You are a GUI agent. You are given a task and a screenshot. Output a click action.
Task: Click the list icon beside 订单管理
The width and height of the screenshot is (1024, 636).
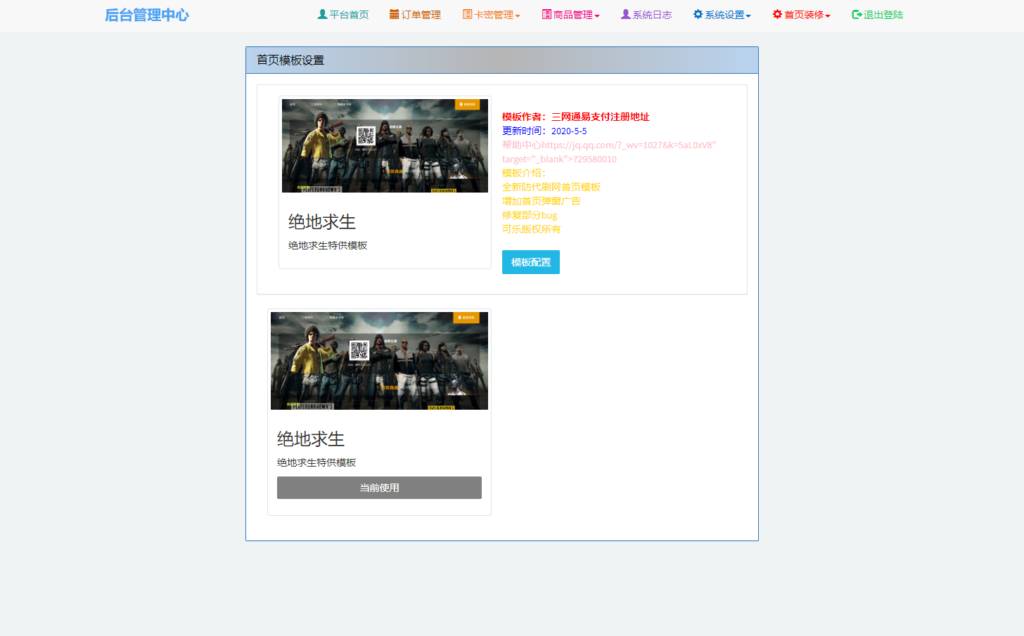pos(394,14)
